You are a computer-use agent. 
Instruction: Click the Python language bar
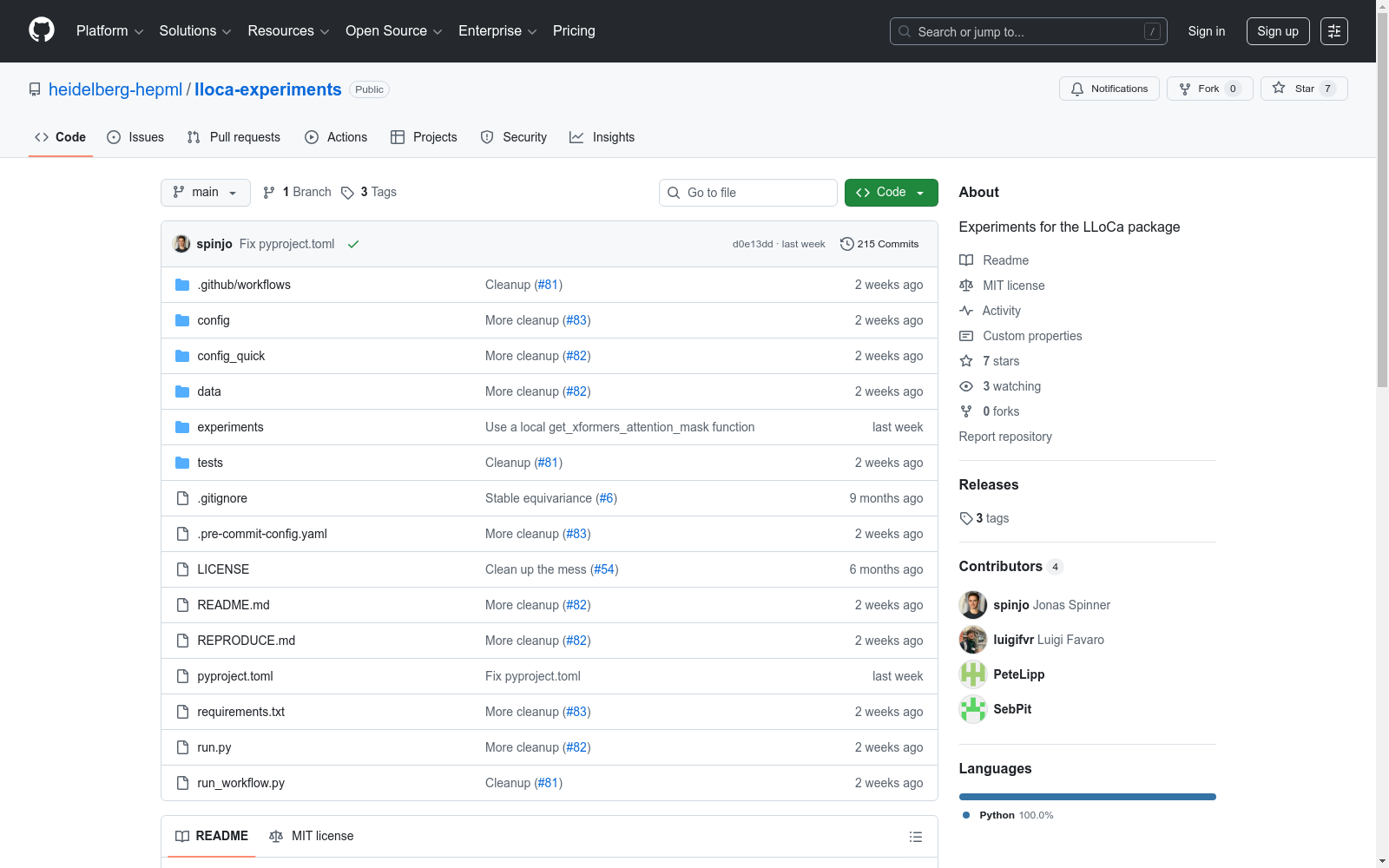1088,797
